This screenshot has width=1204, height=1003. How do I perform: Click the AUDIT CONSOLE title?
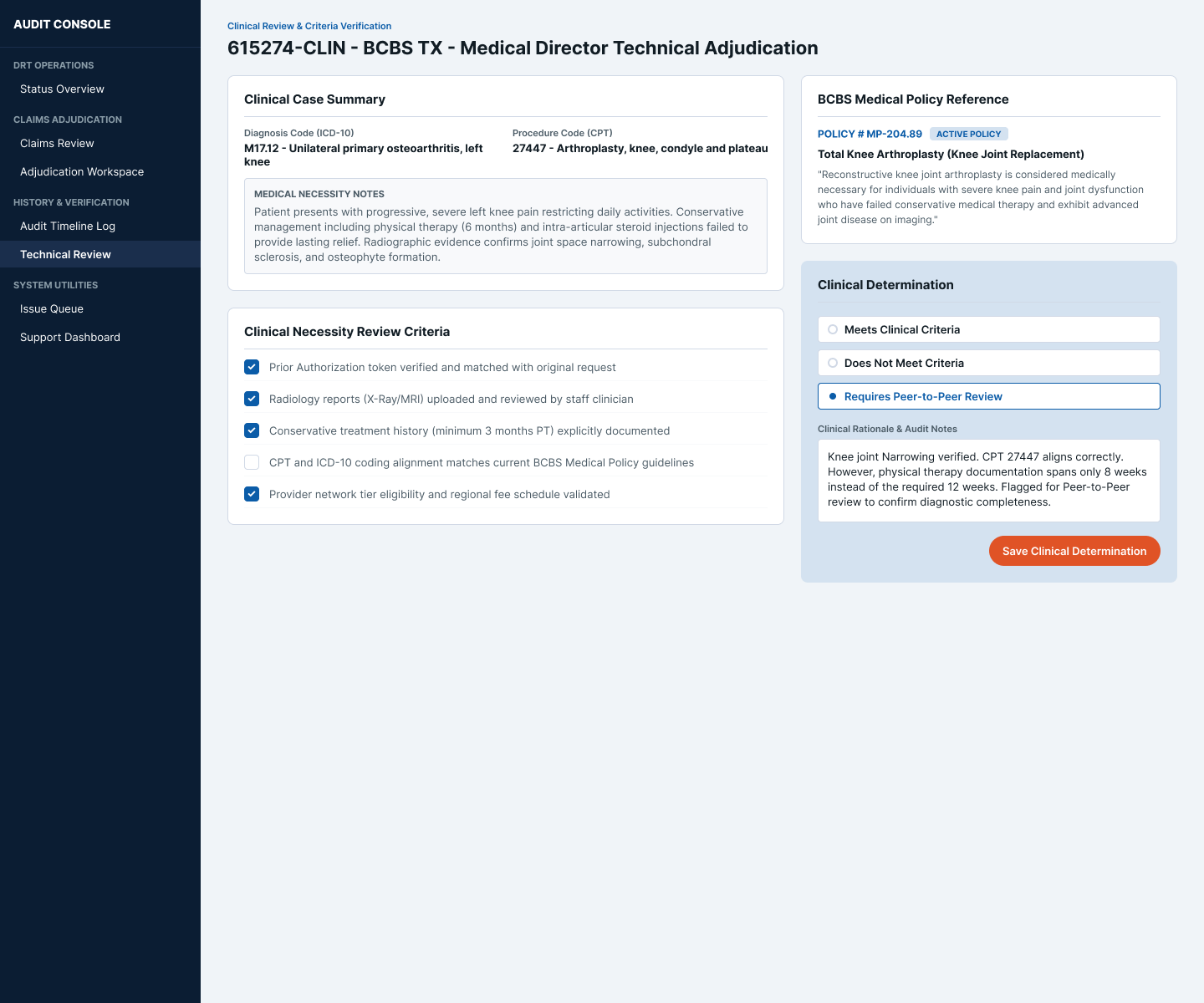click(x=62, y=24)
